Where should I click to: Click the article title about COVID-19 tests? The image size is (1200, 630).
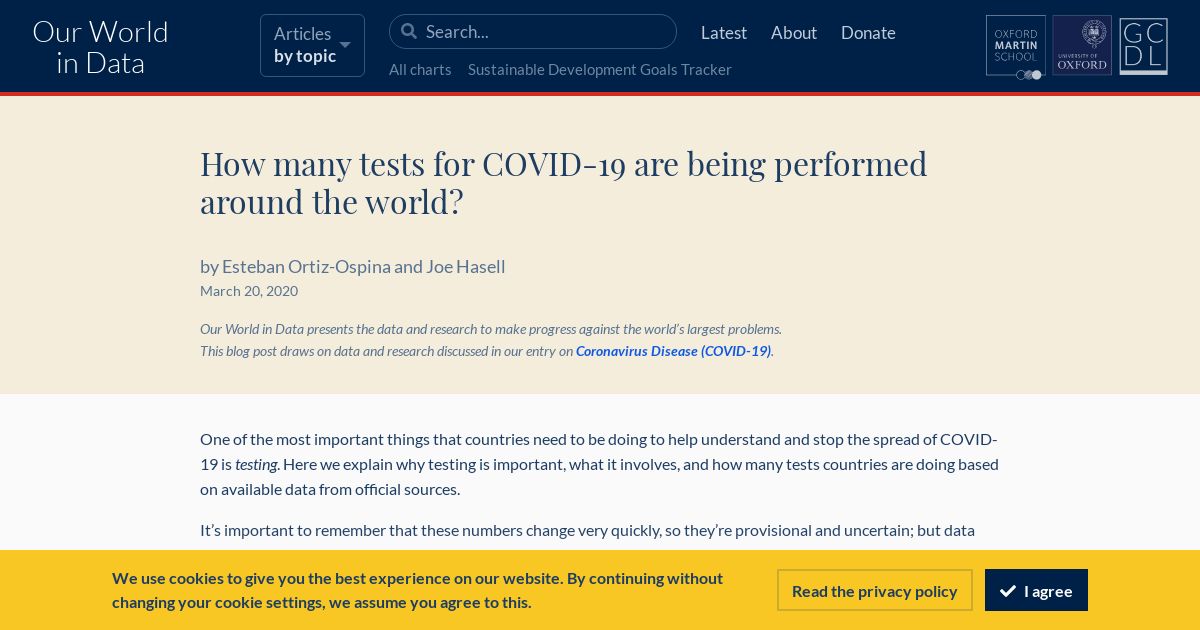click(x=564, y=182)
